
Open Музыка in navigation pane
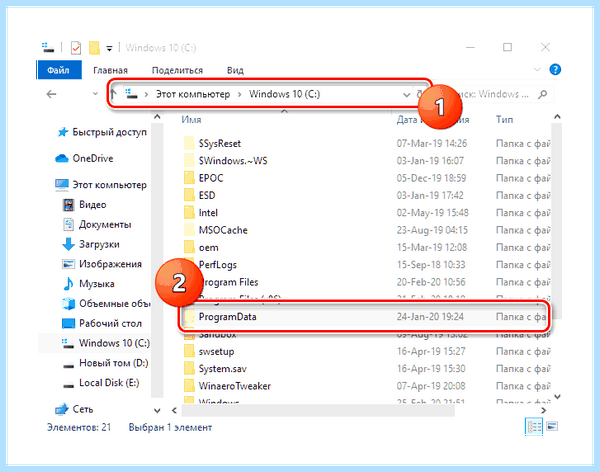(97, 284)
